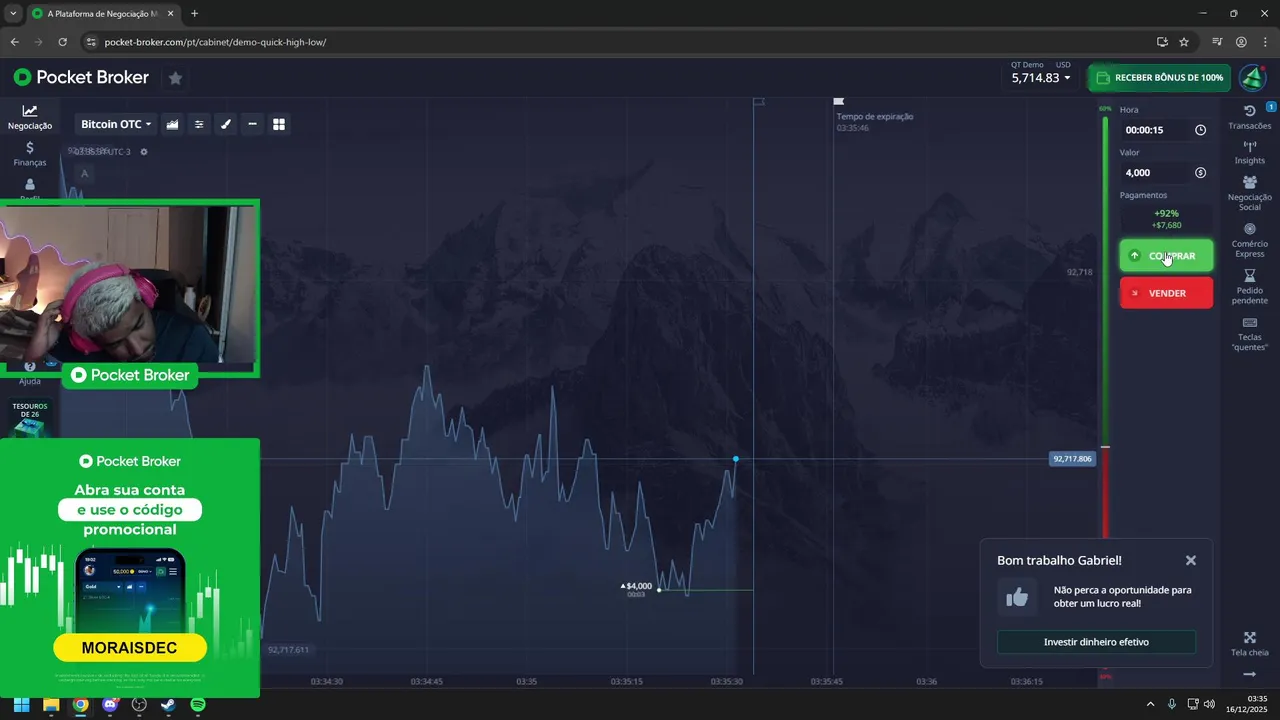Open Spotify from the taskbar
Image resolution: width=1280 pixels, height=720 pixels.
[x=198, y=704]
